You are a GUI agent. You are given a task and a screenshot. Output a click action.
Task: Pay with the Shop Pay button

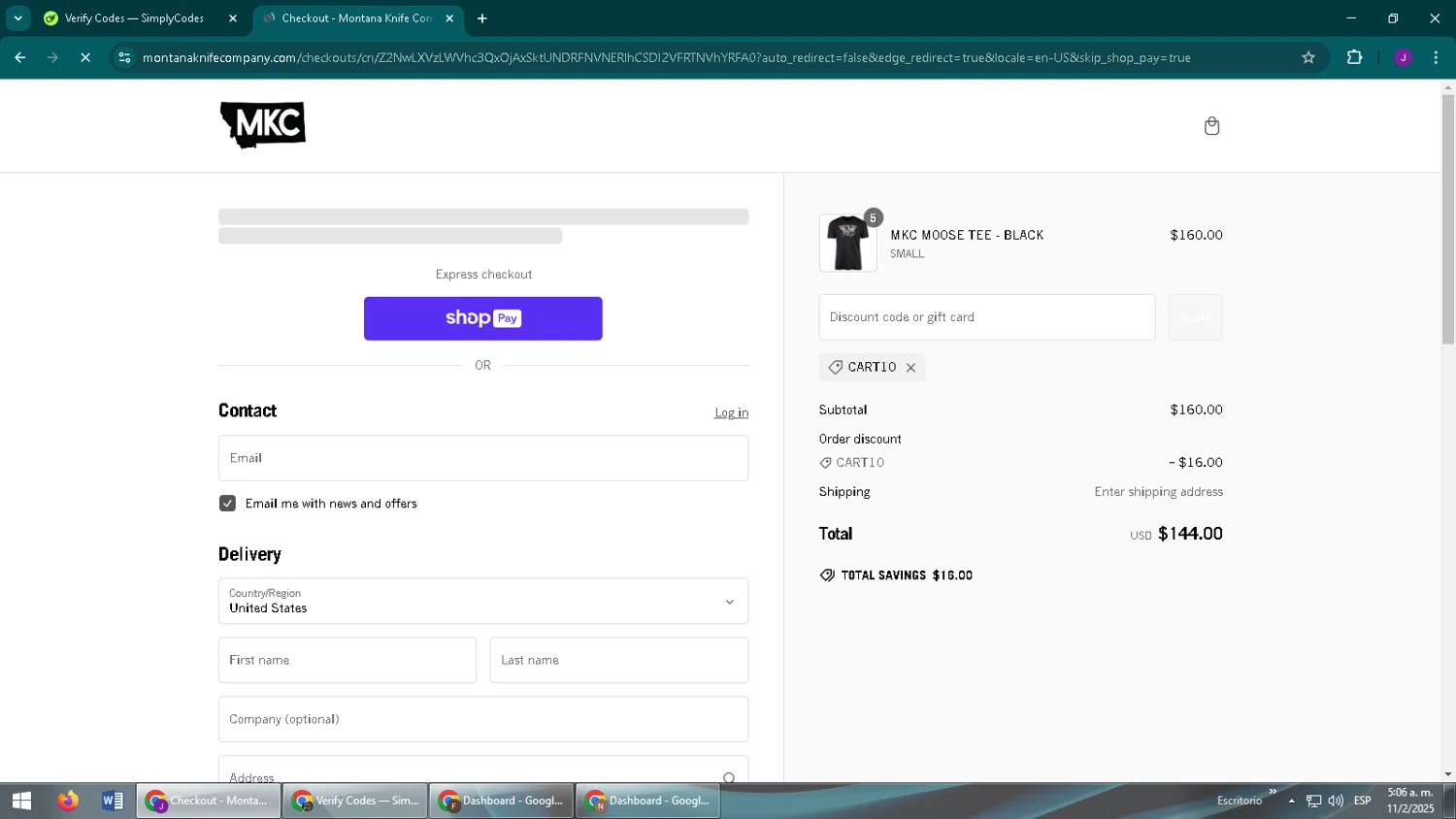(483, 318)
